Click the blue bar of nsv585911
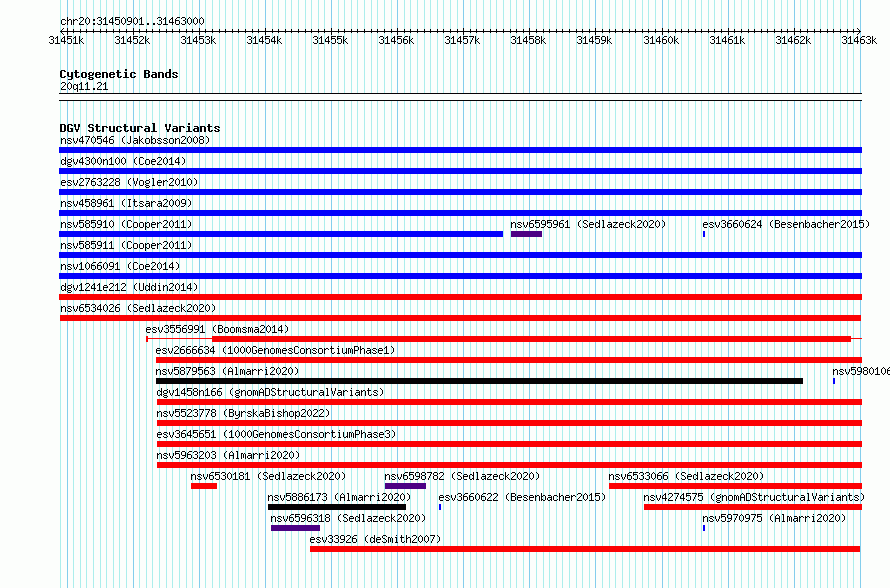The height and width of the screenshot is (588, 890). (x=460, y=255)
